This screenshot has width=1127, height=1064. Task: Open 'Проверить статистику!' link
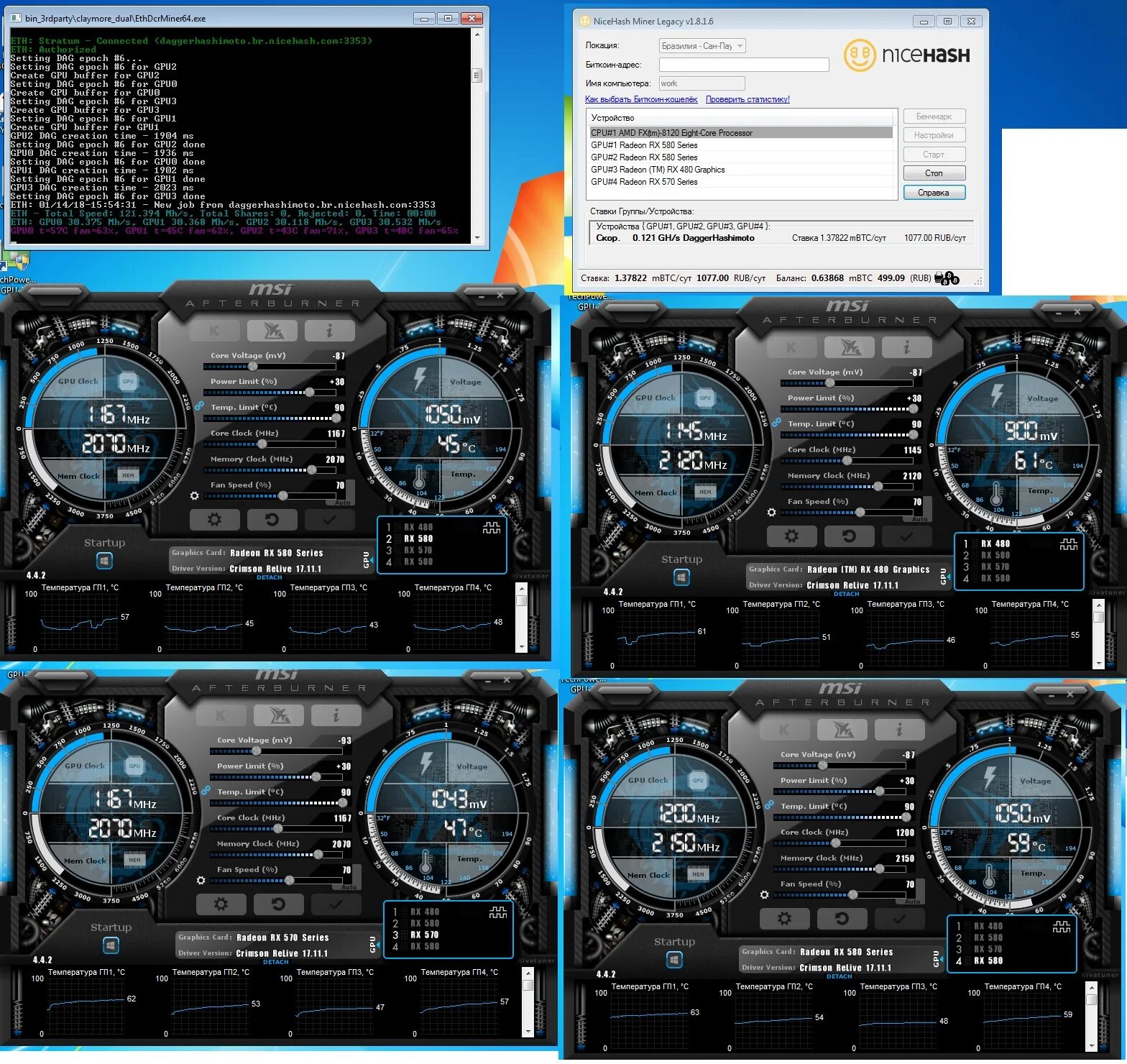[747, 99]
